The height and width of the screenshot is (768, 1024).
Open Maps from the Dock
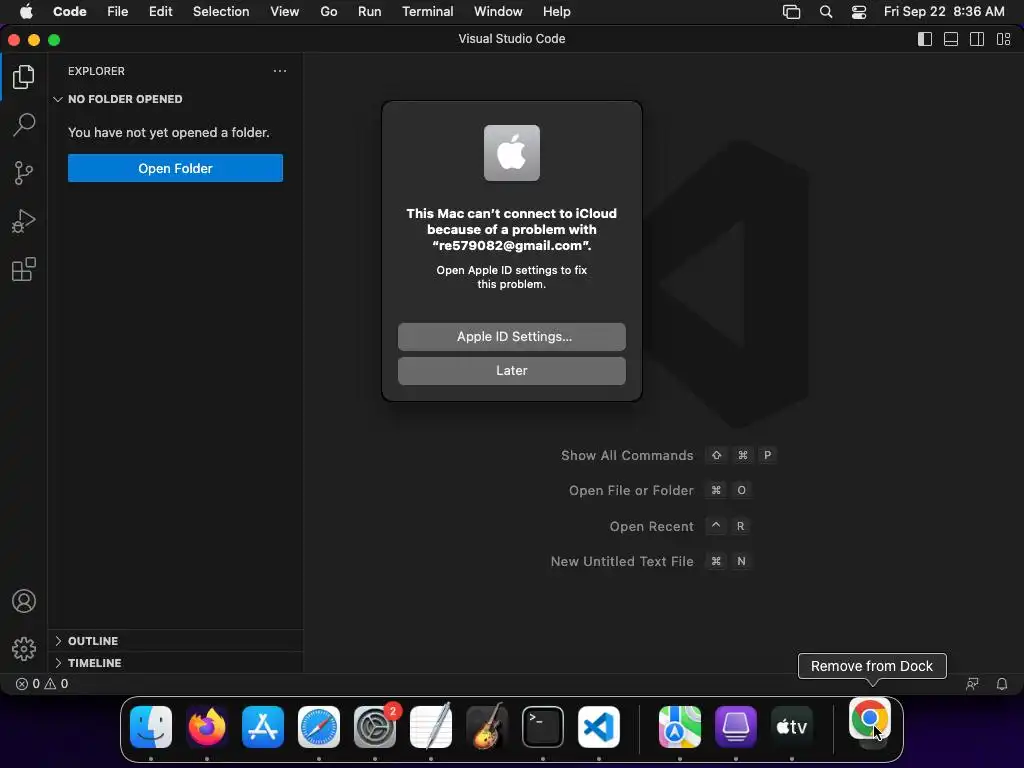tap(680, 726)
